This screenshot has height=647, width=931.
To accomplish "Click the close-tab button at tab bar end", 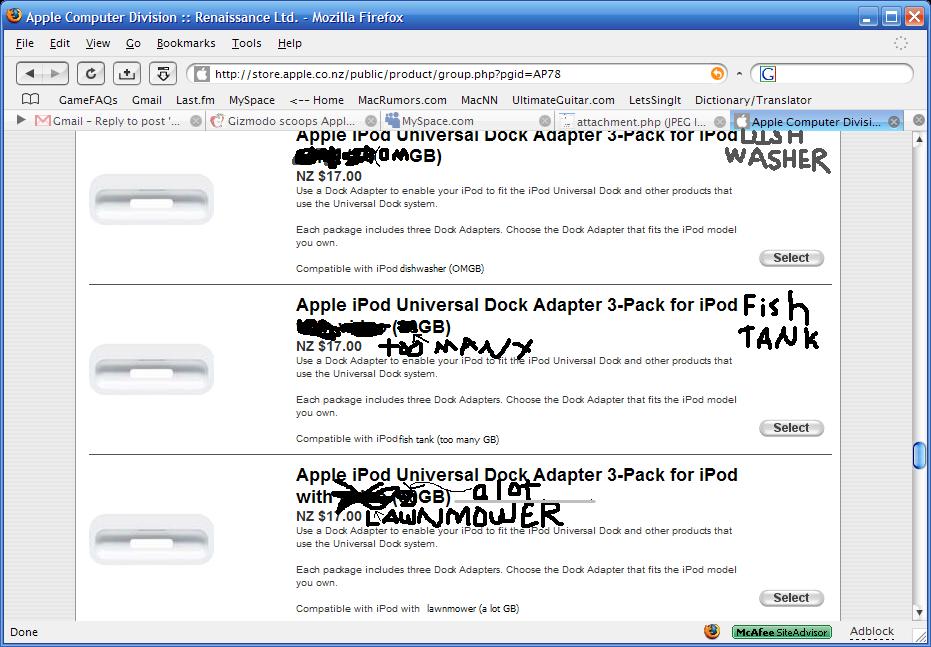I will click(x=919, y=120).
